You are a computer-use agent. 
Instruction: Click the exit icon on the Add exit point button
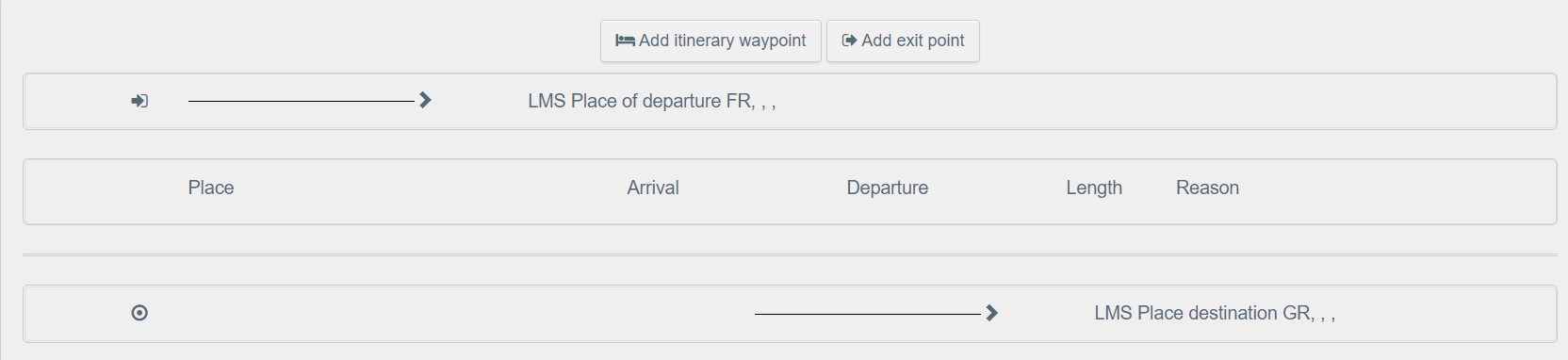pos(849,41)
